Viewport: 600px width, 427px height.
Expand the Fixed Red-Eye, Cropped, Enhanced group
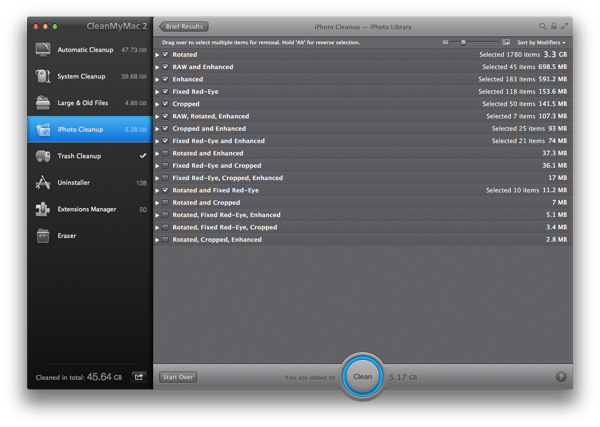point(157,178)
